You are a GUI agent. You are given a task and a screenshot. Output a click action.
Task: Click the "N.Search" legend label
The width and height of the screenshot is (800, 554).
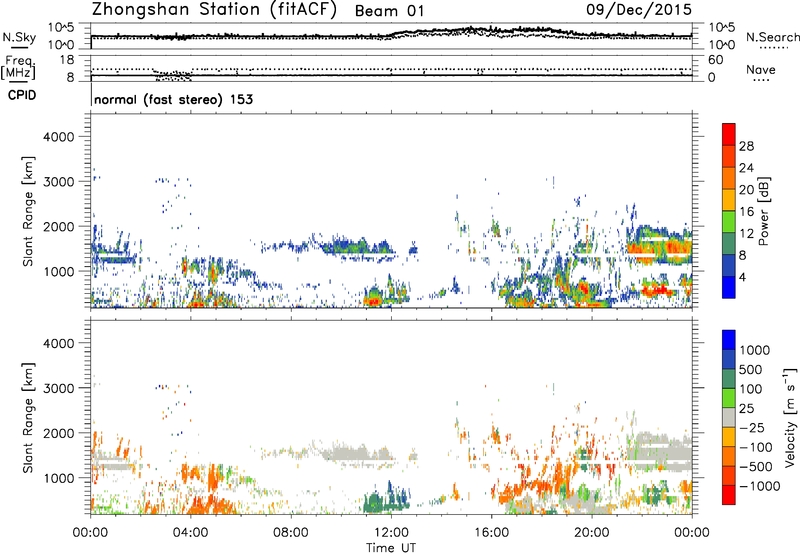772,37
